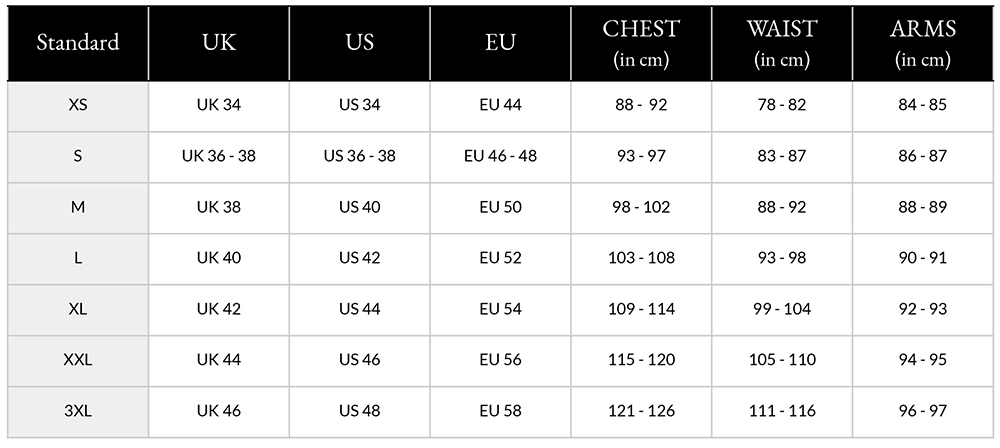Click the WAIST (in cm) header
Viewport: 1000px width, 448px height.
tap(782, 43)
